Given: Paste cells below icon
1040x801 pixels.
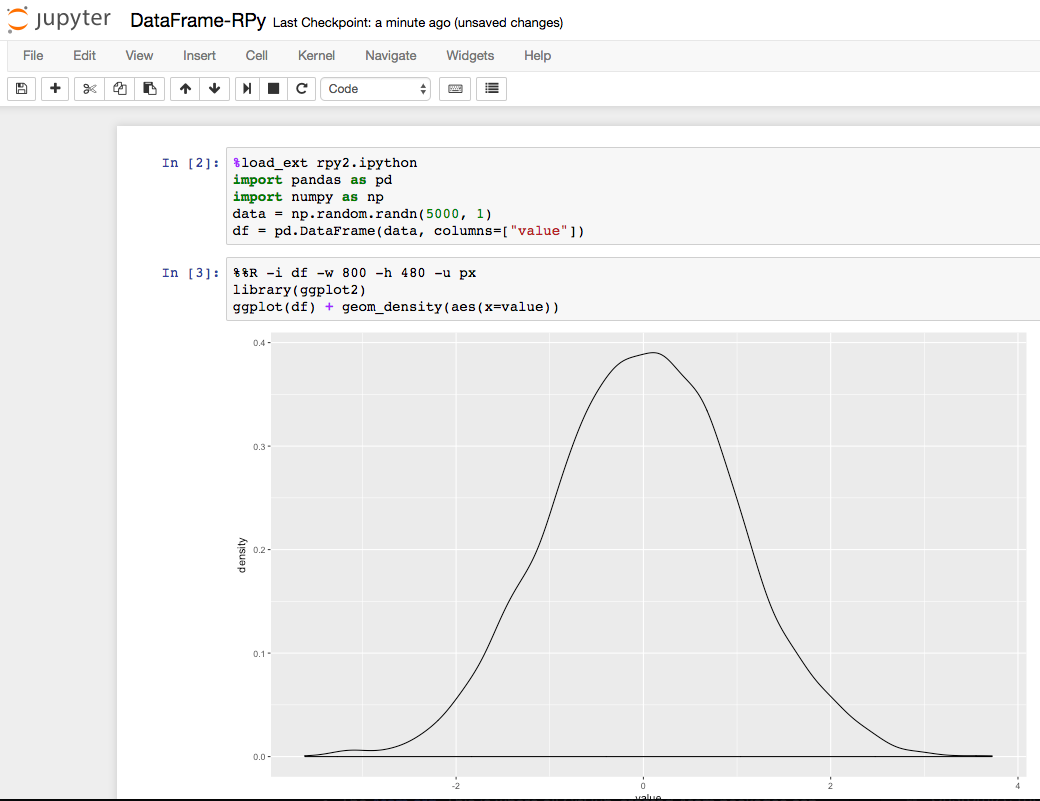Looking at the screenshot, I should point(150,89).
